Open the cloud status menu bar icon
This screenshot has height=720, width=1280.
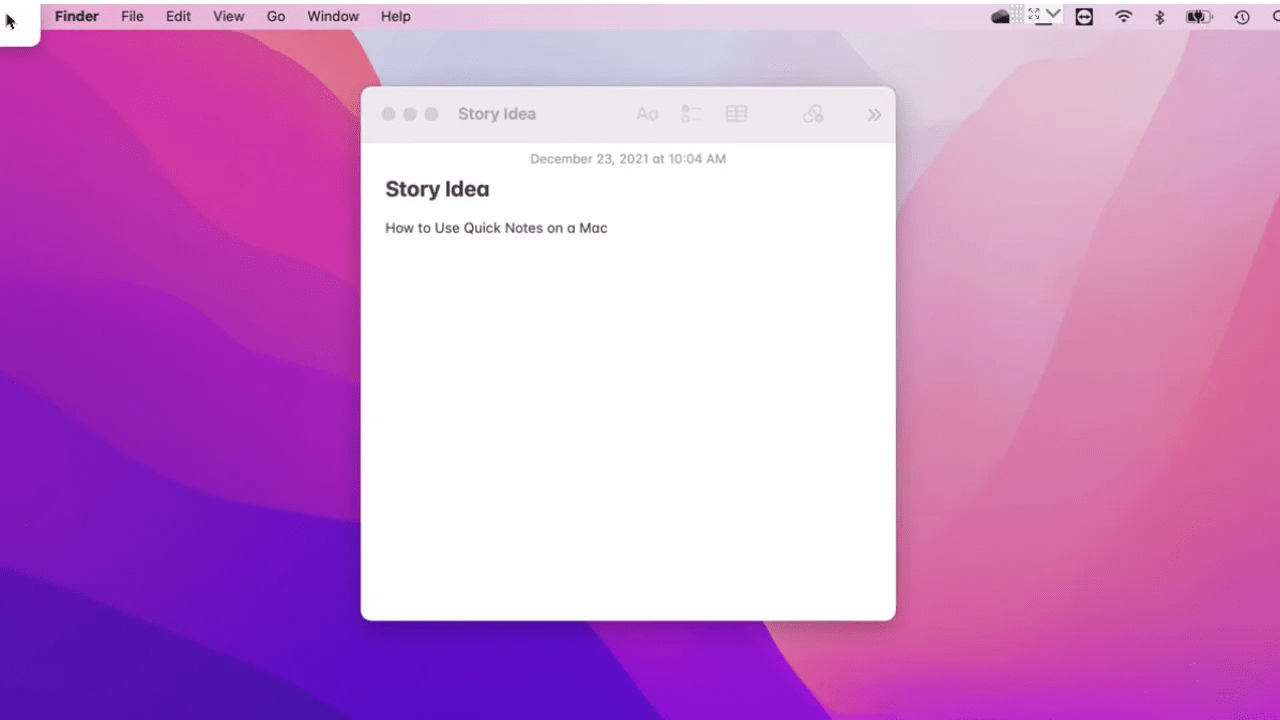tap(1001, 16)
